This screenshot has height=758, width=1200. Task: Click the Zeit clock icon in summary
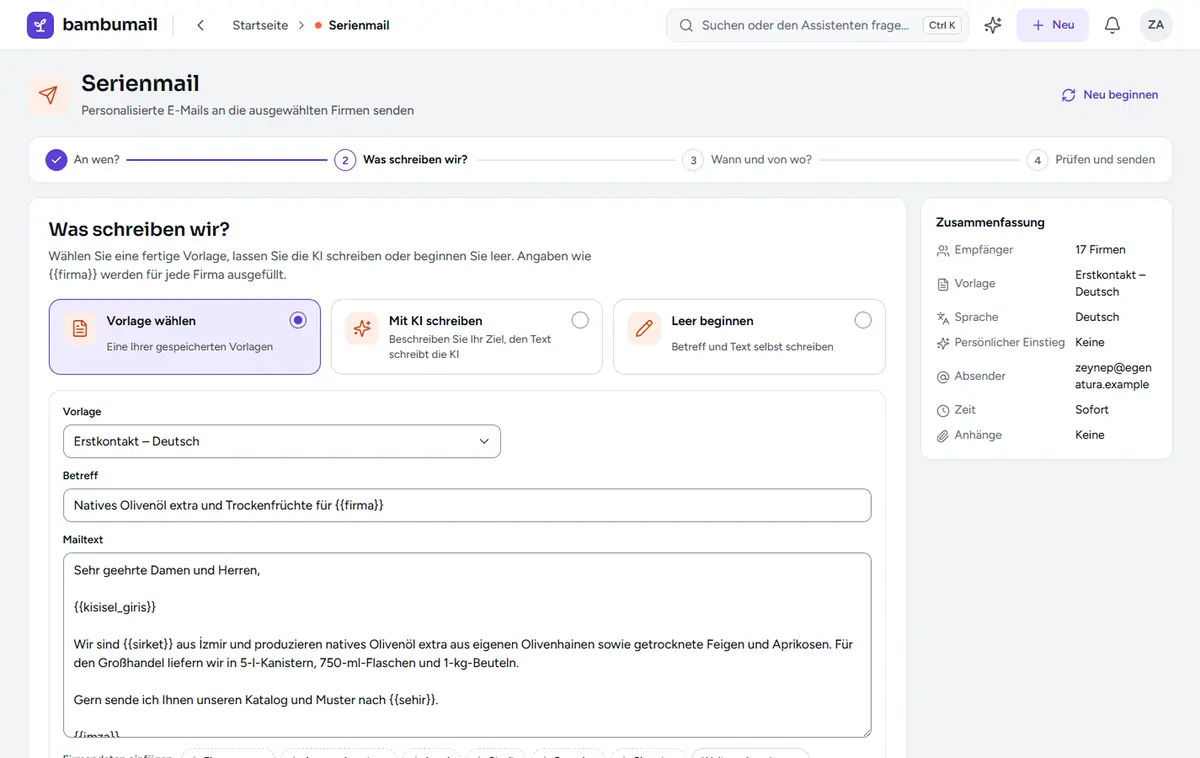(943, 410)
